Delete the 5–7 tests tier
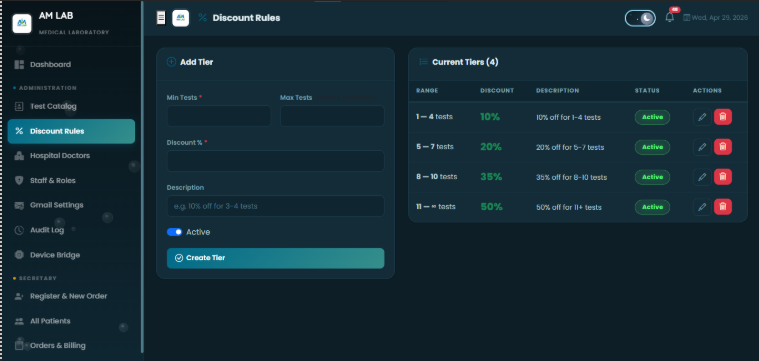The image size is (759, 361). [723, 147]
